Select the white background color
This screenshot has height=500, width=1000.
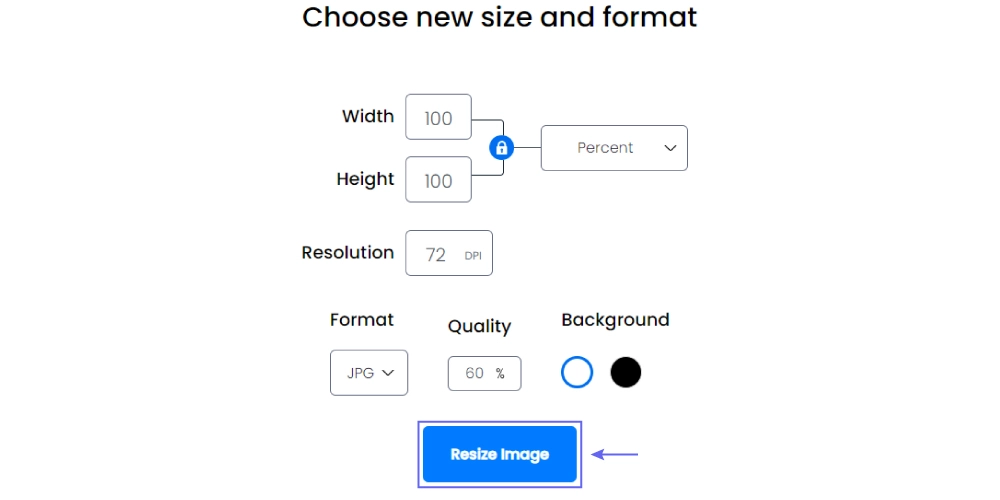coord(577,373)
